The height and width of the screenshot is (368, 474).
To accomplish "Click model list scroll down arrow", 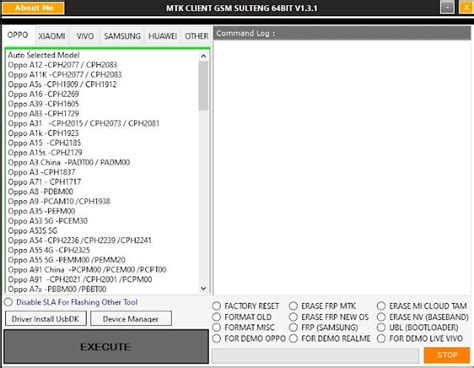I will (x=203, y=289).
